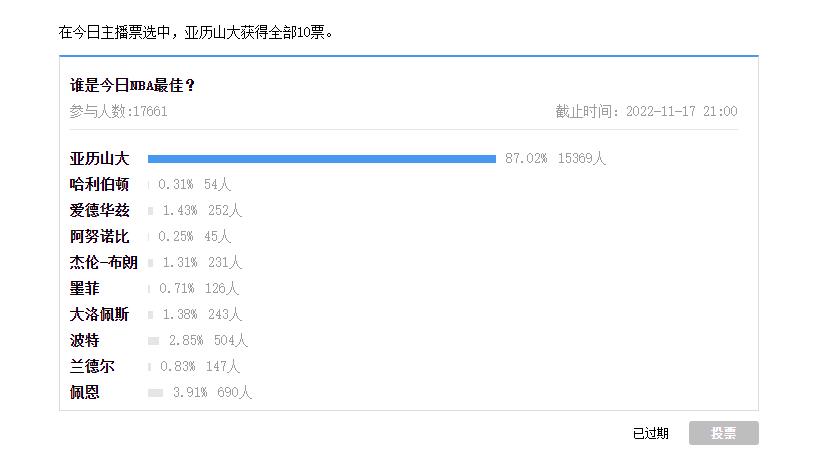Choose the 大洛佩斯 poll entry

click(x=99, y=314)
